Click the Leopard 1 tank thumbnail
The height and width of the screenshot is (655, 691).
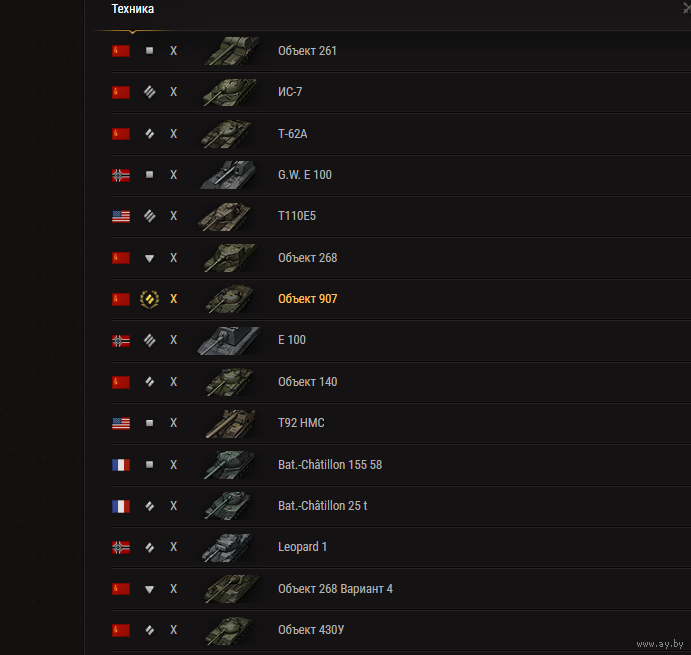(x=227, y=548)
